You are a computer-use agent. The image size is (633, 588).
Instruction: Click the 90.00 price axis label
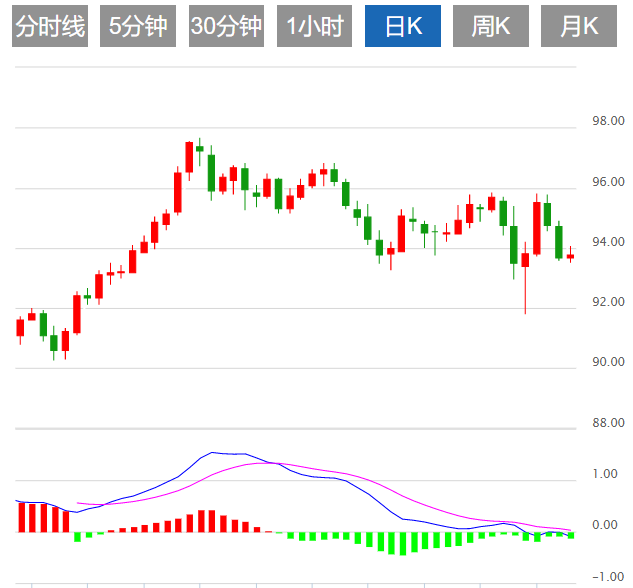click(x=608, y=362)
